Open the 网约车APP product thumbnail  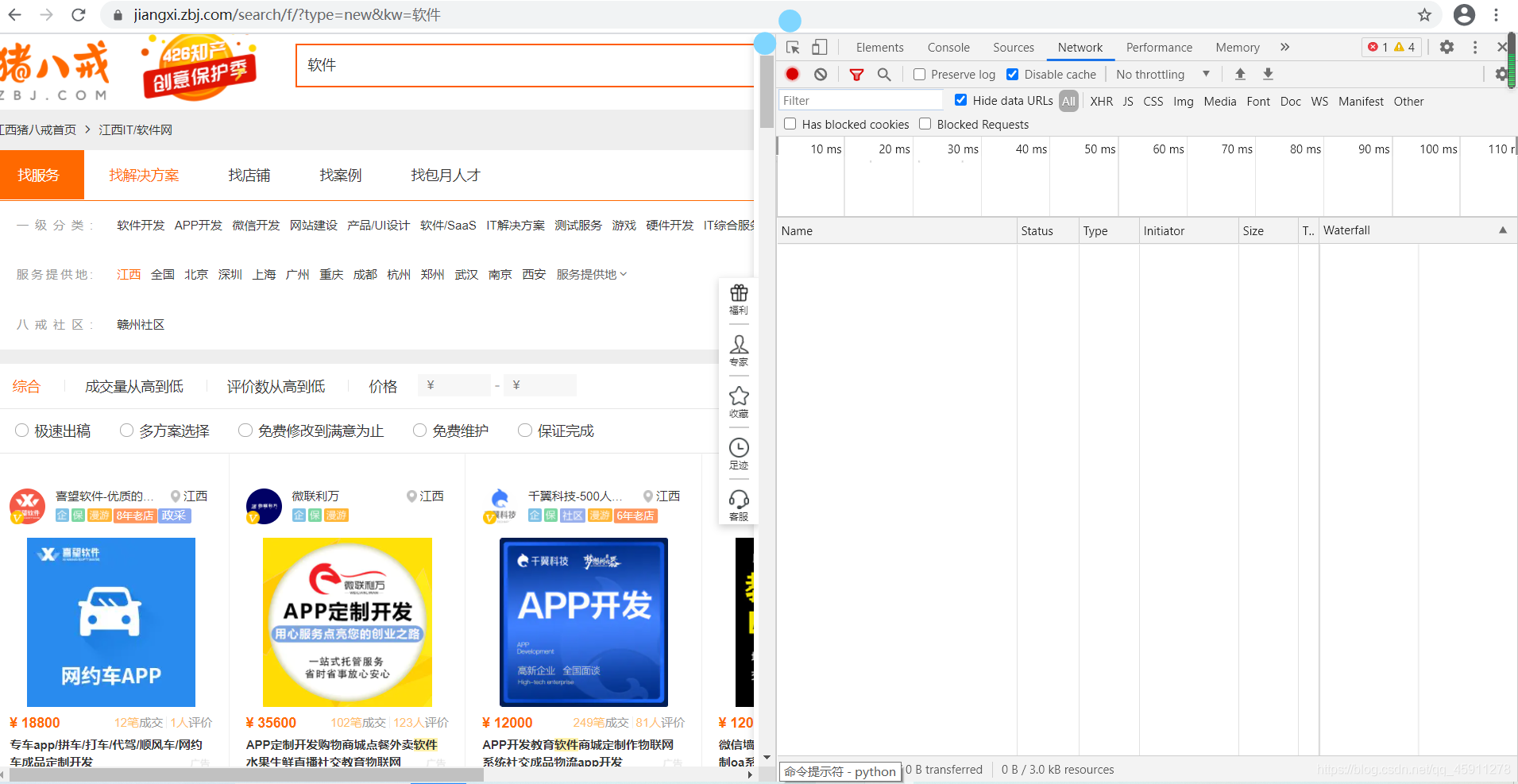pos(111,622)
